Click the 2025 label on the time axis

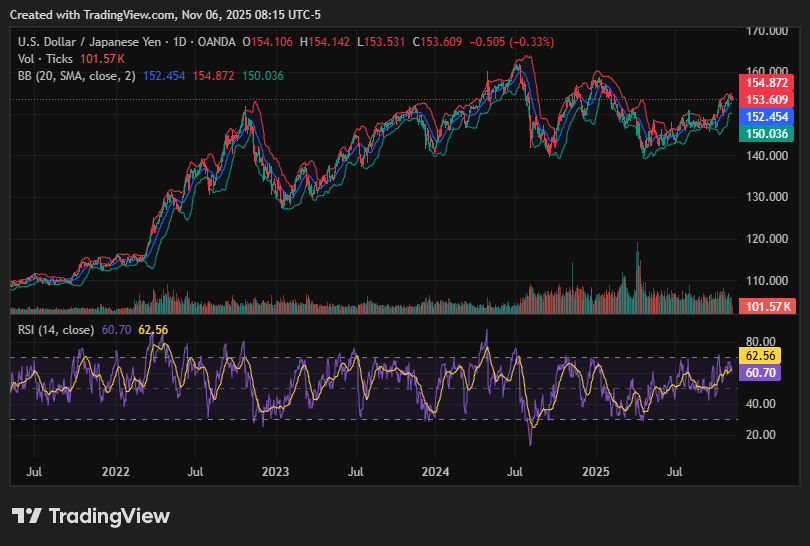pyautogui.click(x=596, y=469)
